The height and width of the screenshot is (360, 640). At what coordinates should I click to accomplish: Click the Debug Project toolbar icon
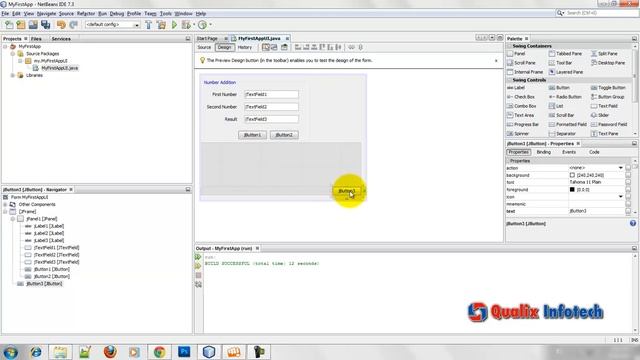(x=186, y=25)
